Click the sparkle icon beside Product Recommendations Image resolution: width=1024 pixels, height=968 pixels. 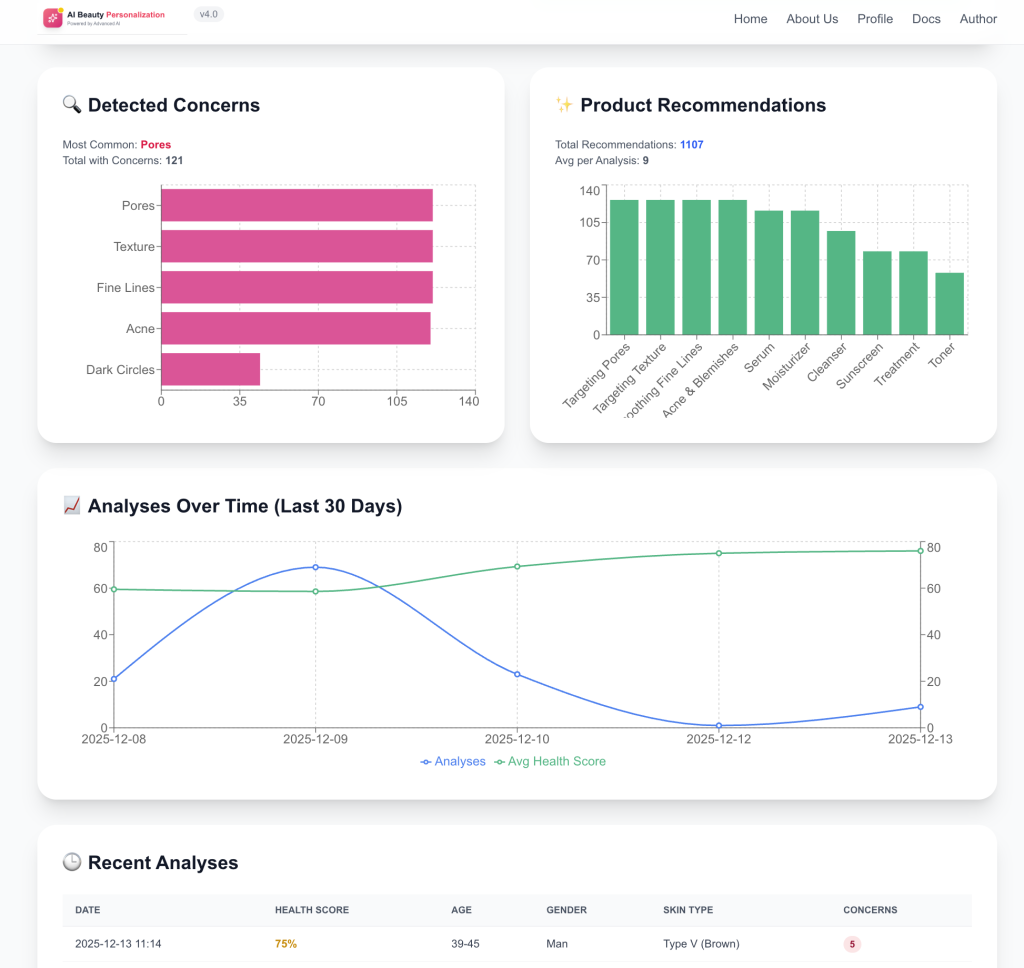click(x=564, y=105)
